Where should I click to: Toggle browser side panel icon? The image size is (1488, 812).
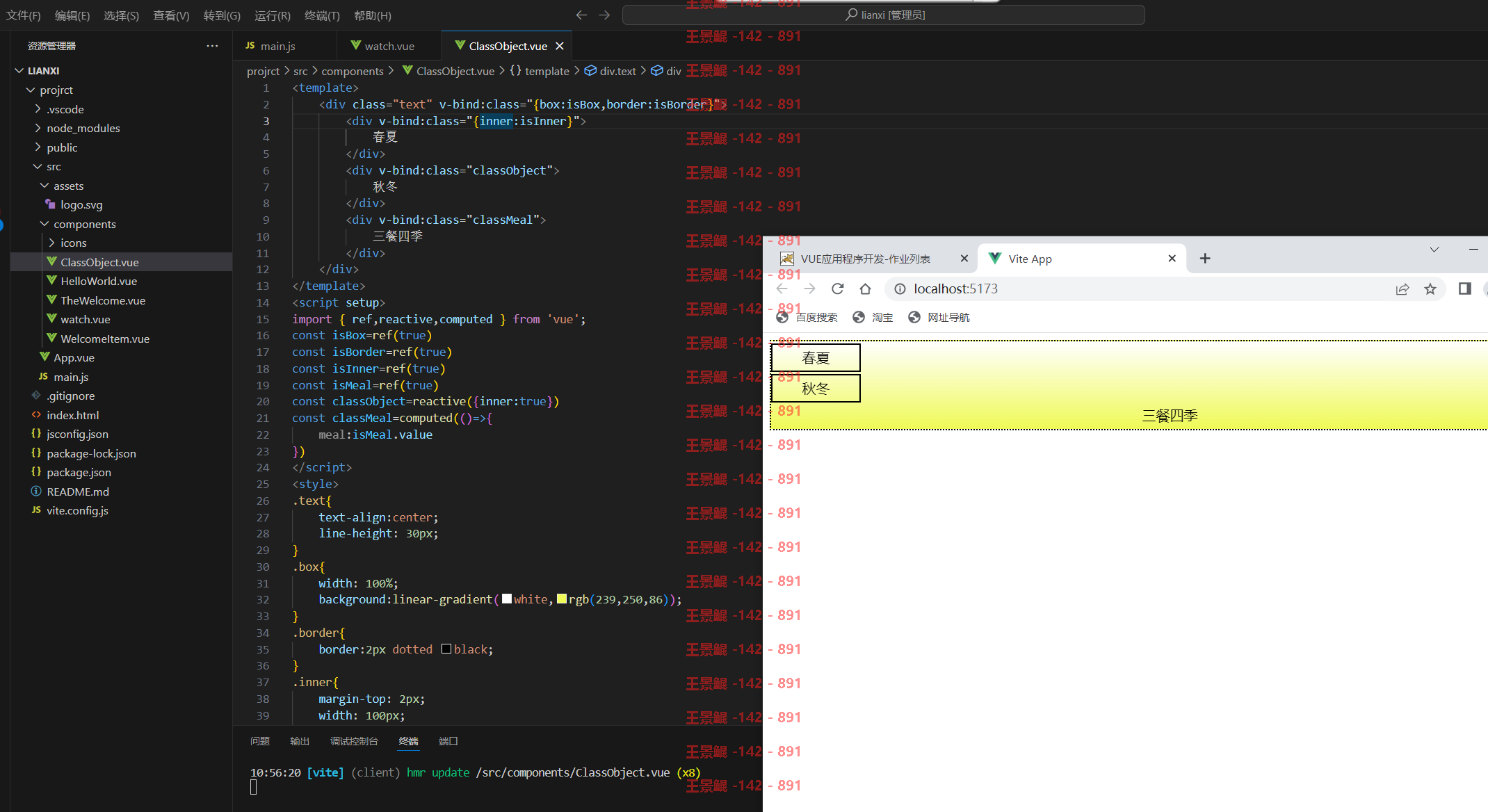click(1465, 289)
